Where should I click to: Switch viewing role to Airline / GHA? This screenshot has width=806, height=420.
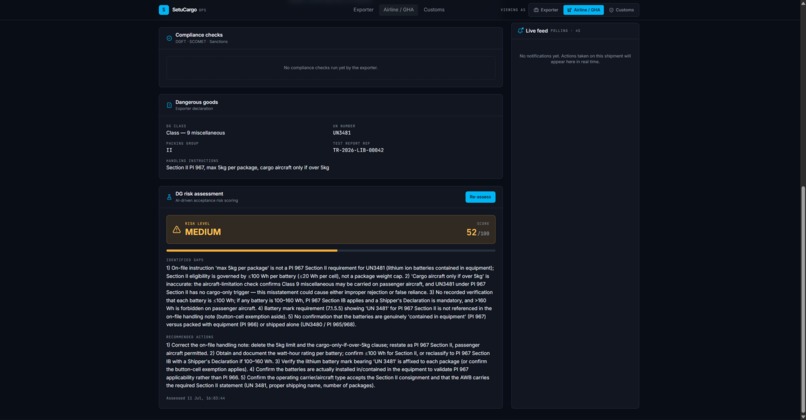click(583, 10)
